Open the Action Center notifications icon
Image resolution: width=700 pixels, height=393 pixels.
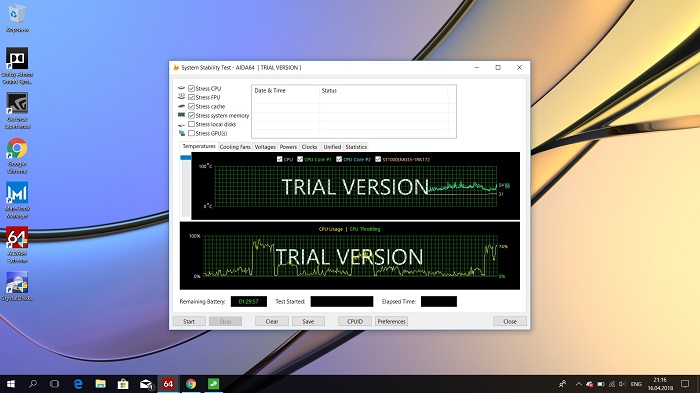click(685, 384)
